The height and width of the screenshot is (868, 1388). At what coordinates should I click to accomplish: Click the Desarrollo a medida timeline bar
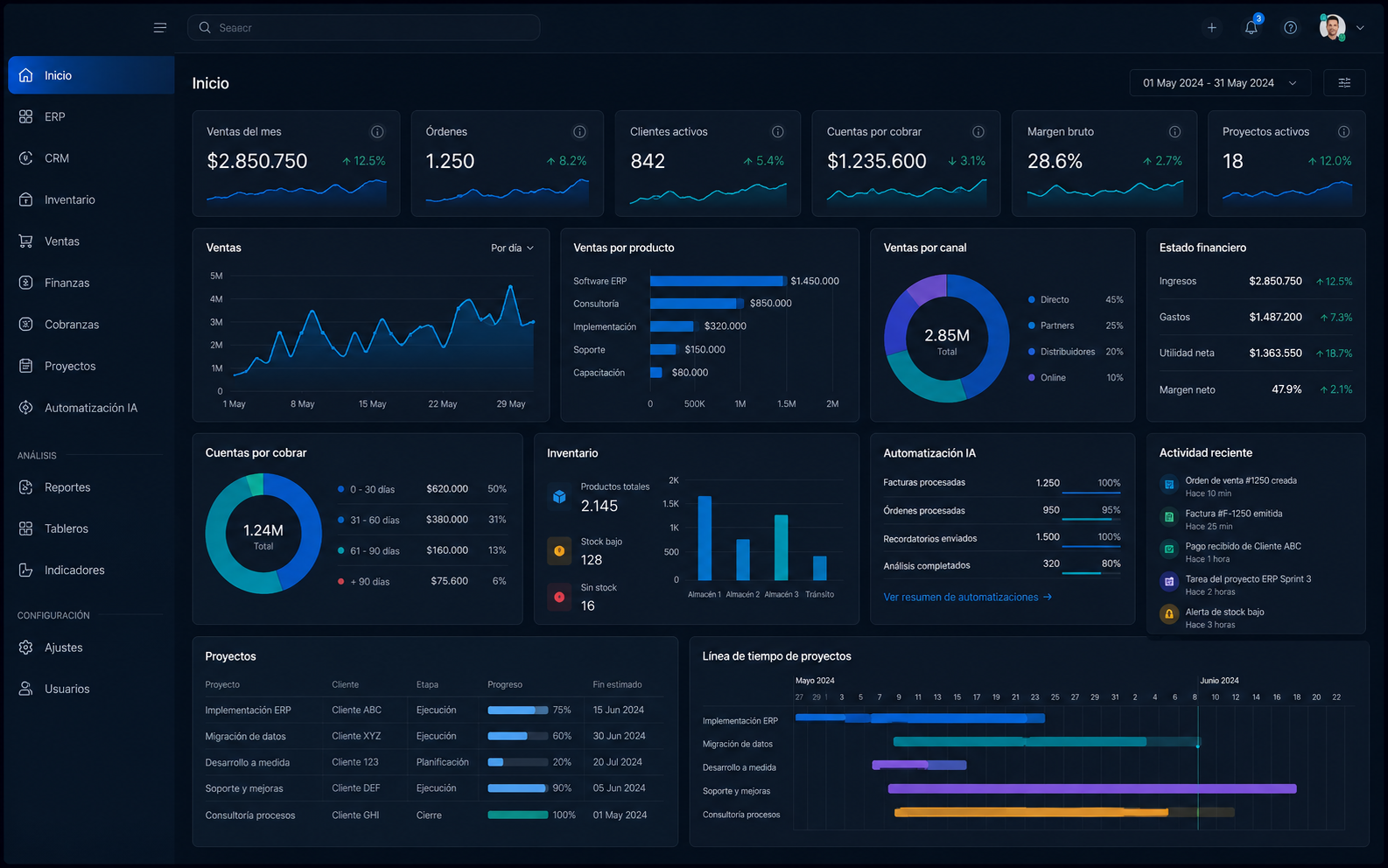[919, 765]
